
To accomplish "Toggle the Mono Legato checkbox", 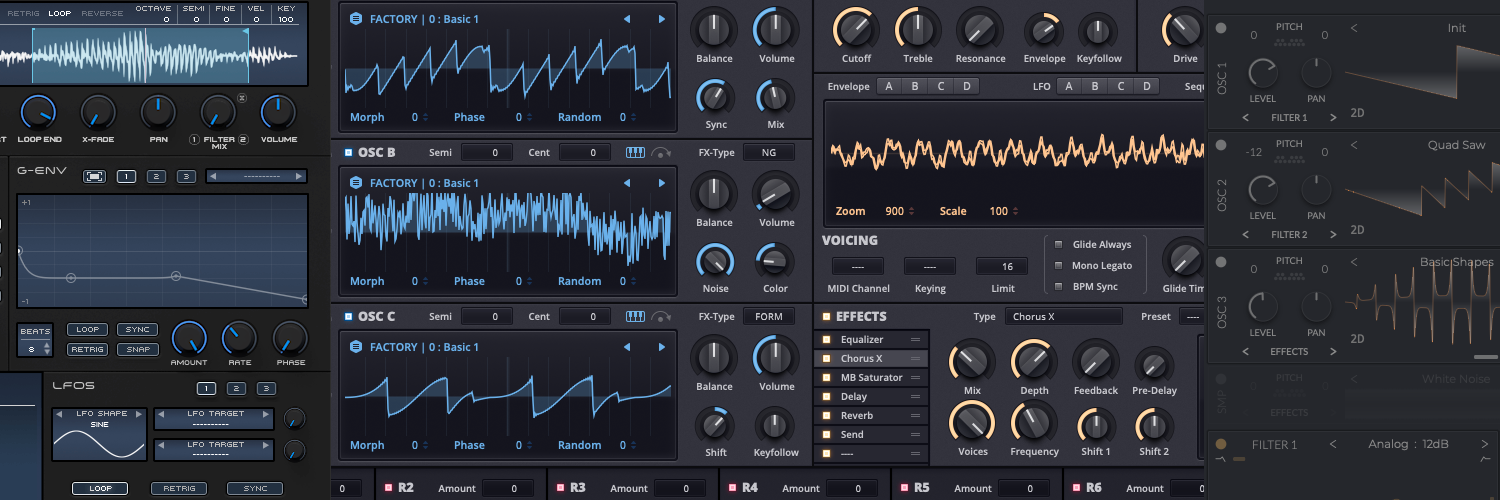I will [1059, 266].
